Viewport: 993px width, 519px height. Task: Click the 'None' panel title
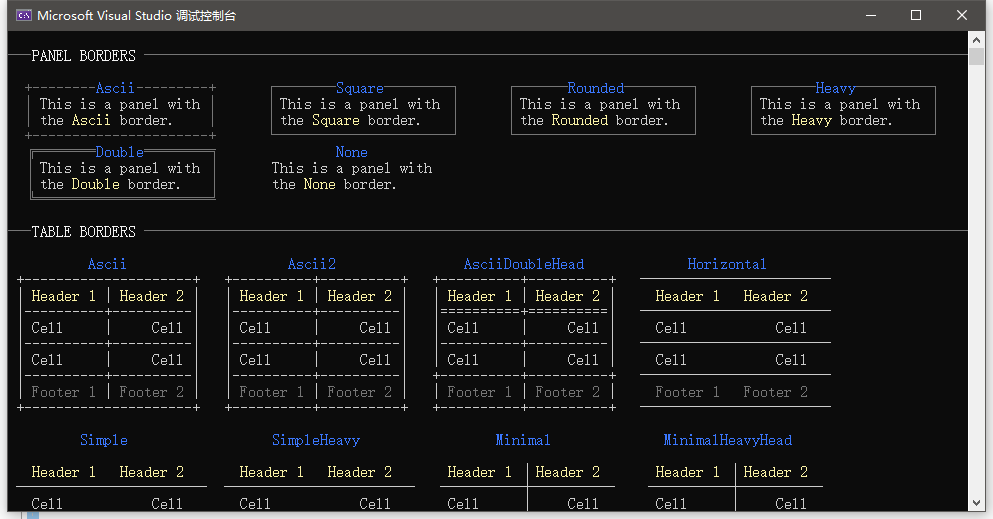coord(351,152)
